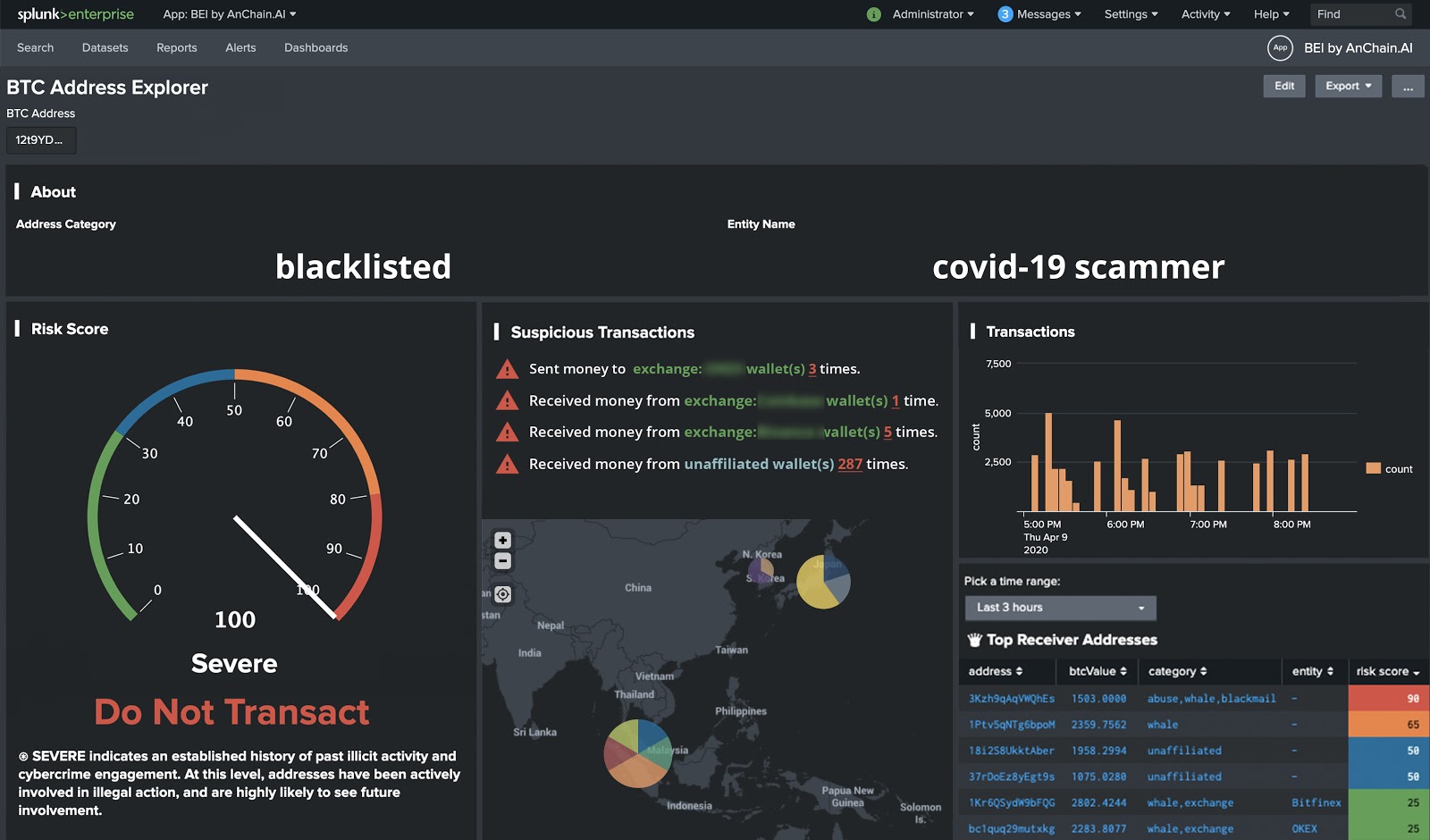Screen dimensions: 1430x840
Task: Click the round App icon beside BEI by AnChain.AI
Action: (1280, 48)
